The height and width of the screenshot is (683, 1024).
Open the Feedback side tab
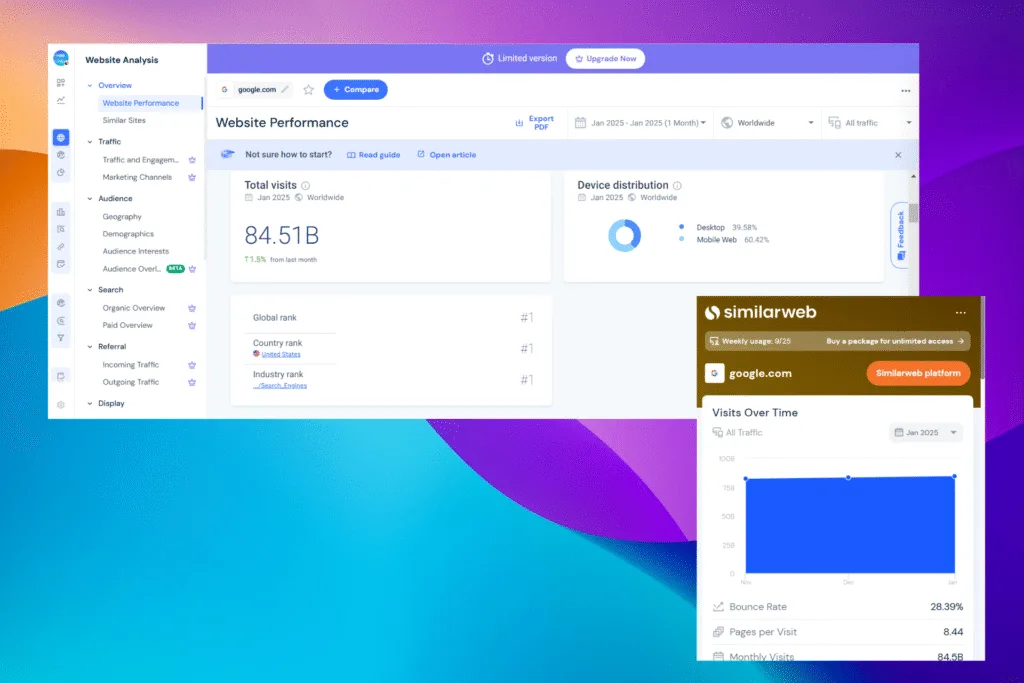point(901,236)
